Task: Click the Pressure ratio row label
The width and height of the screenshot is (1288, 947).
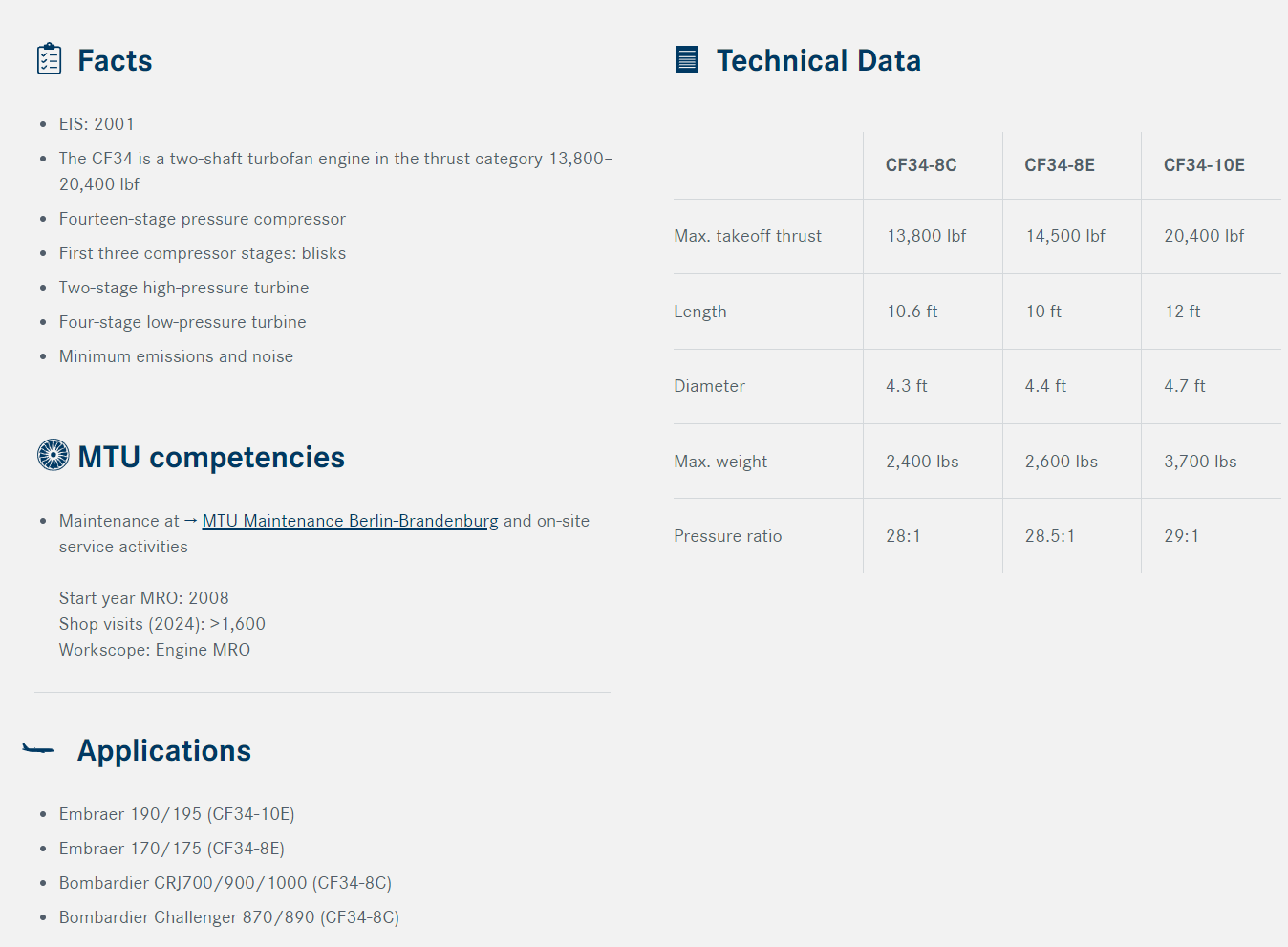Action: click(728, 536)
